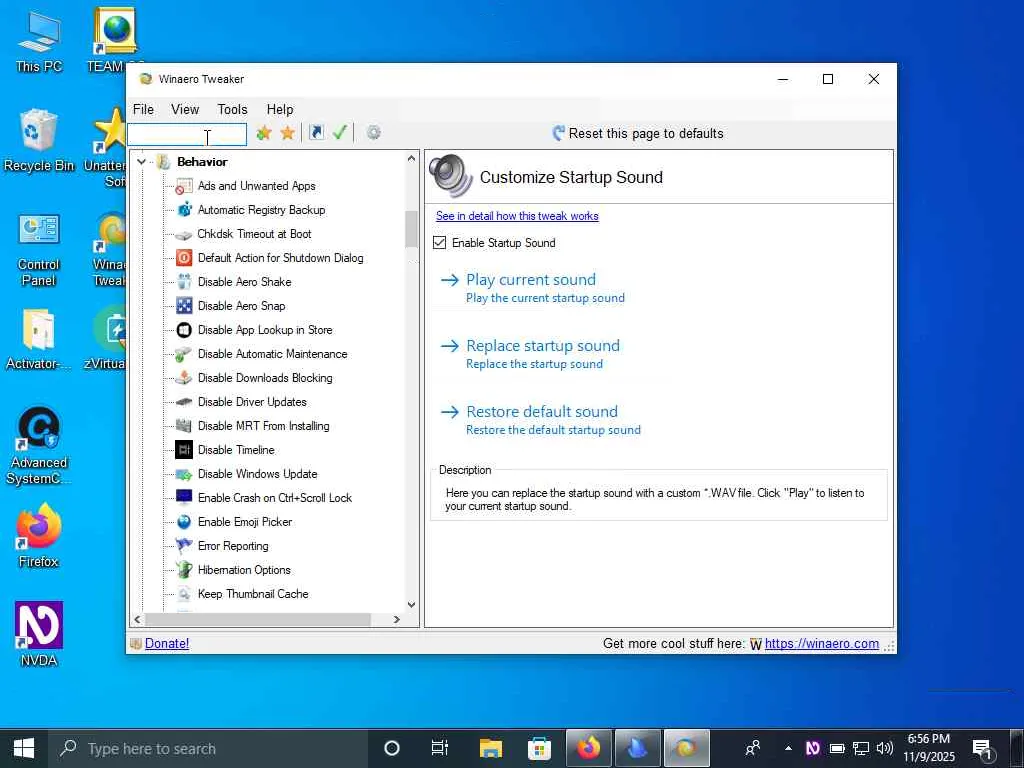Click the Disable Aero Shake icon
Viewport: 1024px width, 768px height.
pyautogui.click(x=184, y=281)
